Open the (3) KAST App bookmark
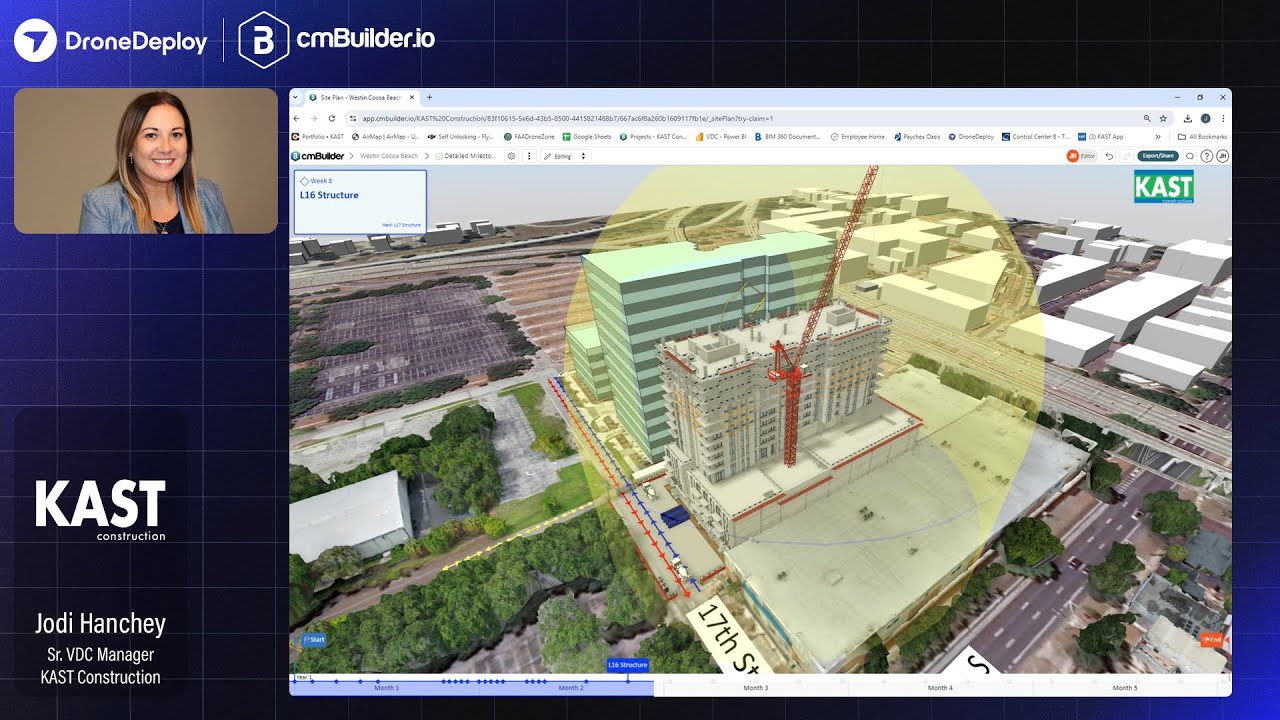The image size is (1280, 720). [1101, 137]
